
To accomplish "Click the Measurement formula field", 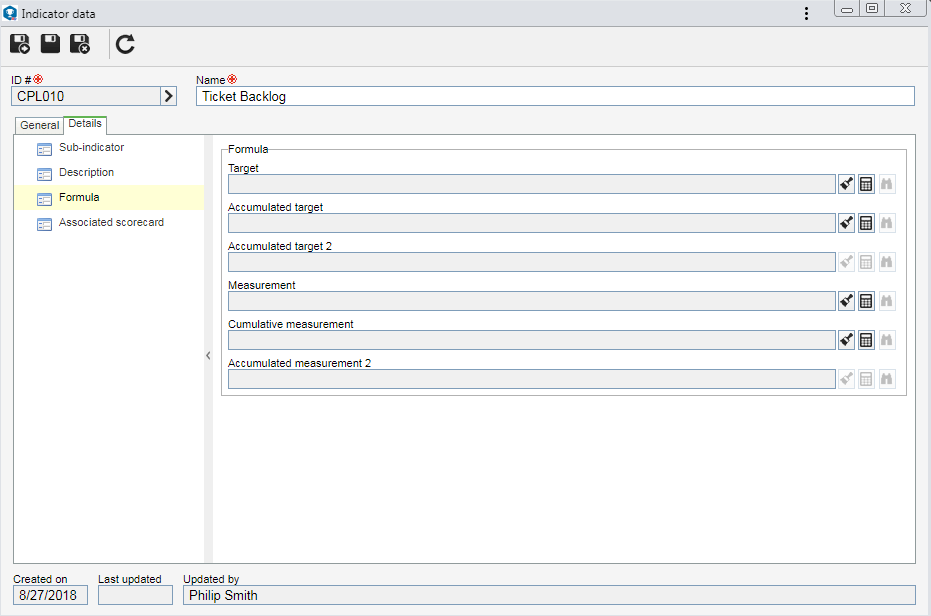I will pyautogui.click(x=531, y=301).
